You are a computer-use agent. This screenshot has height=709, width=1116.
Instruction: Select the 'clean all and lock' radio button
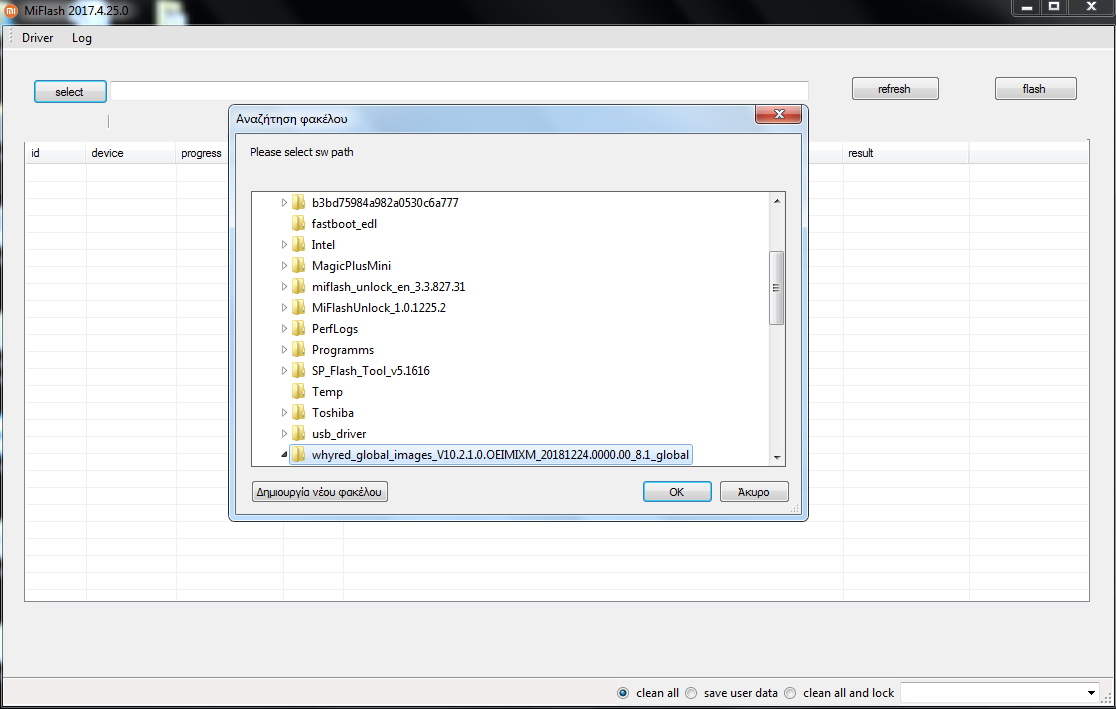tap(790, 693)
